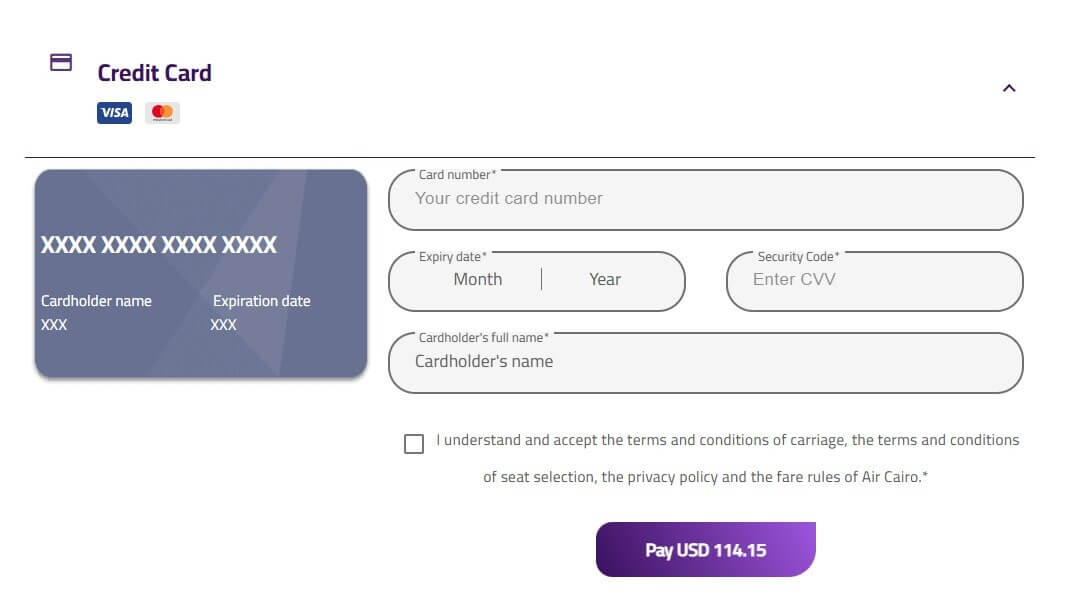Click into the Cardholder's full name field

pos(706,363)
